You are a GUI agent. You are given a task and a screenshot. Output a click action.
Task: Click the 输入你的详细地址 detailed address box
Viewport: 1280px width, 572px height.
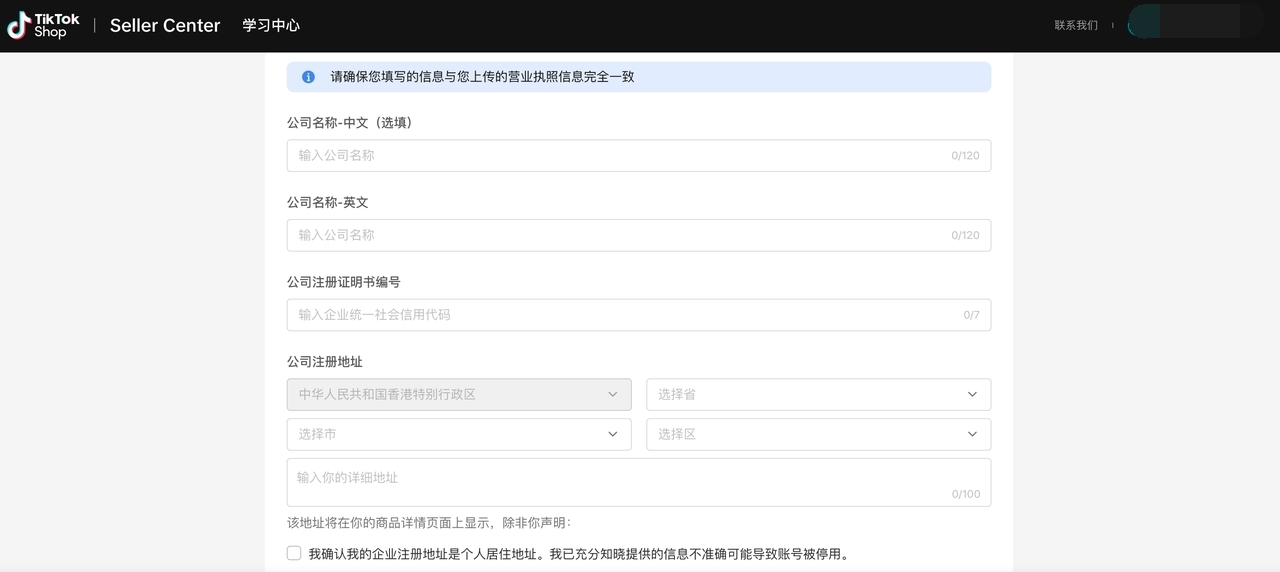pyautogui.click(x=620, y=481)
